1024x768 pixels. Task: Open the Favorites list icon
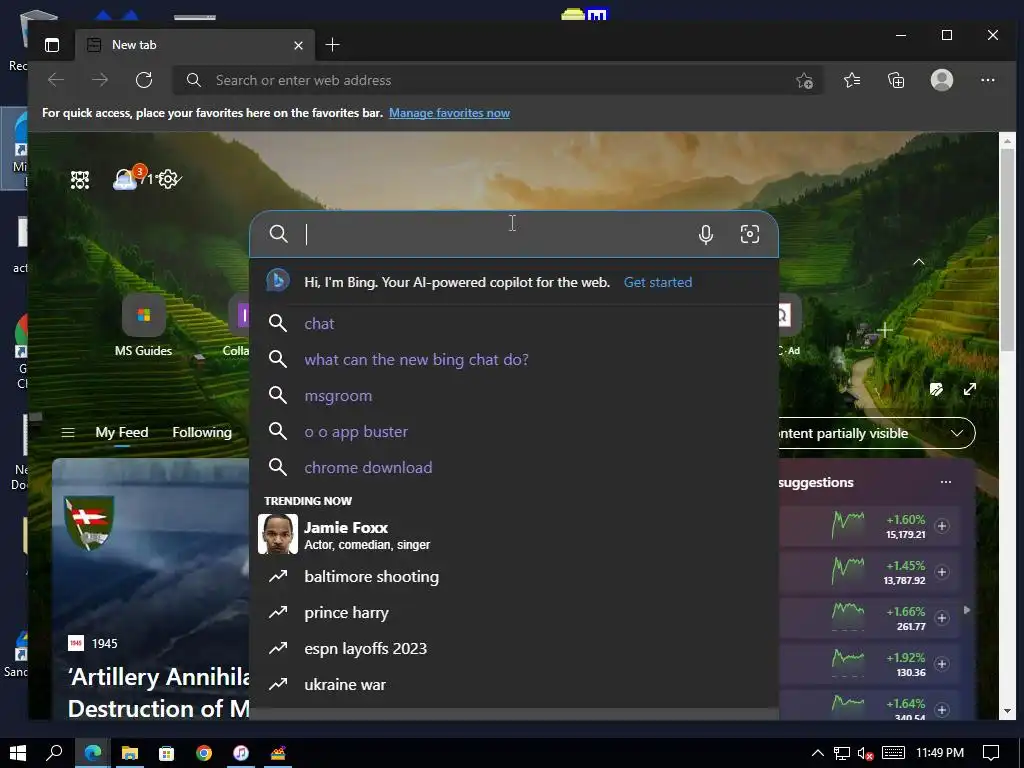pyautogui.click(x=852, y=80)
